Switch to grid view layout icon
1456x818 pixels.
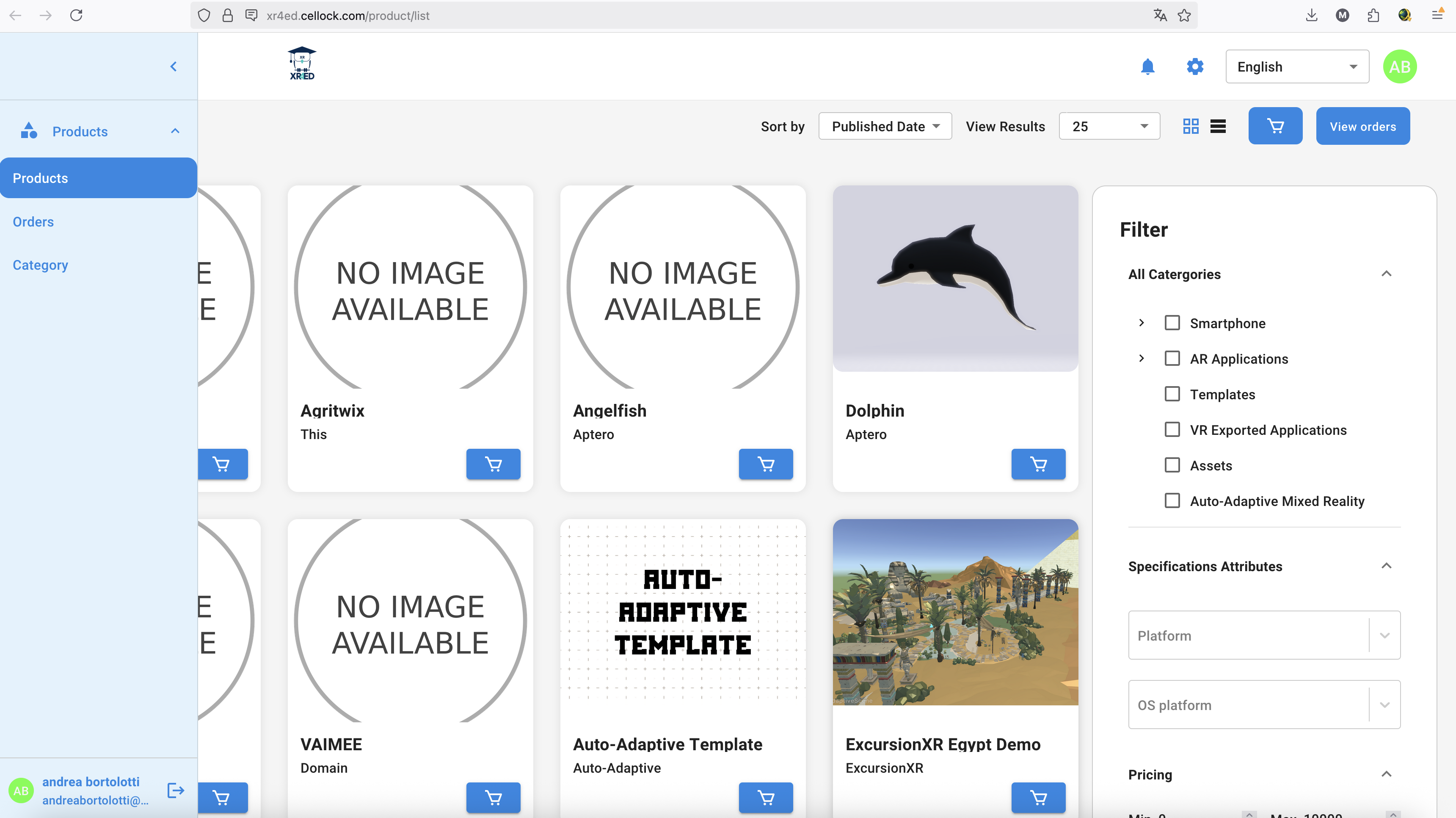tap(1190, 126)
